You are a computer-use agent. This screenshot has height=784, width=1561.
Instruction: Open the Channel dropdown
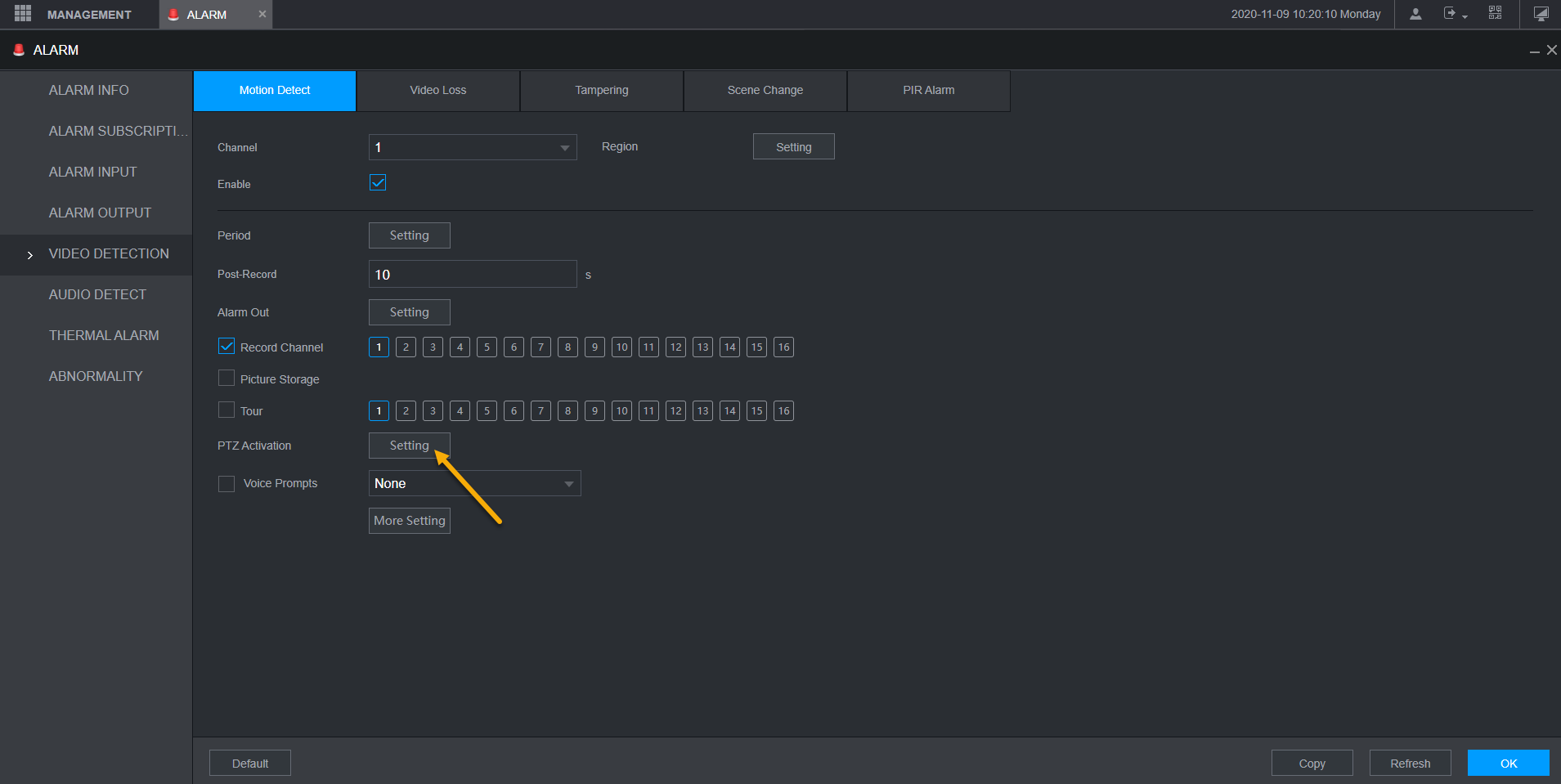(473, 147)
